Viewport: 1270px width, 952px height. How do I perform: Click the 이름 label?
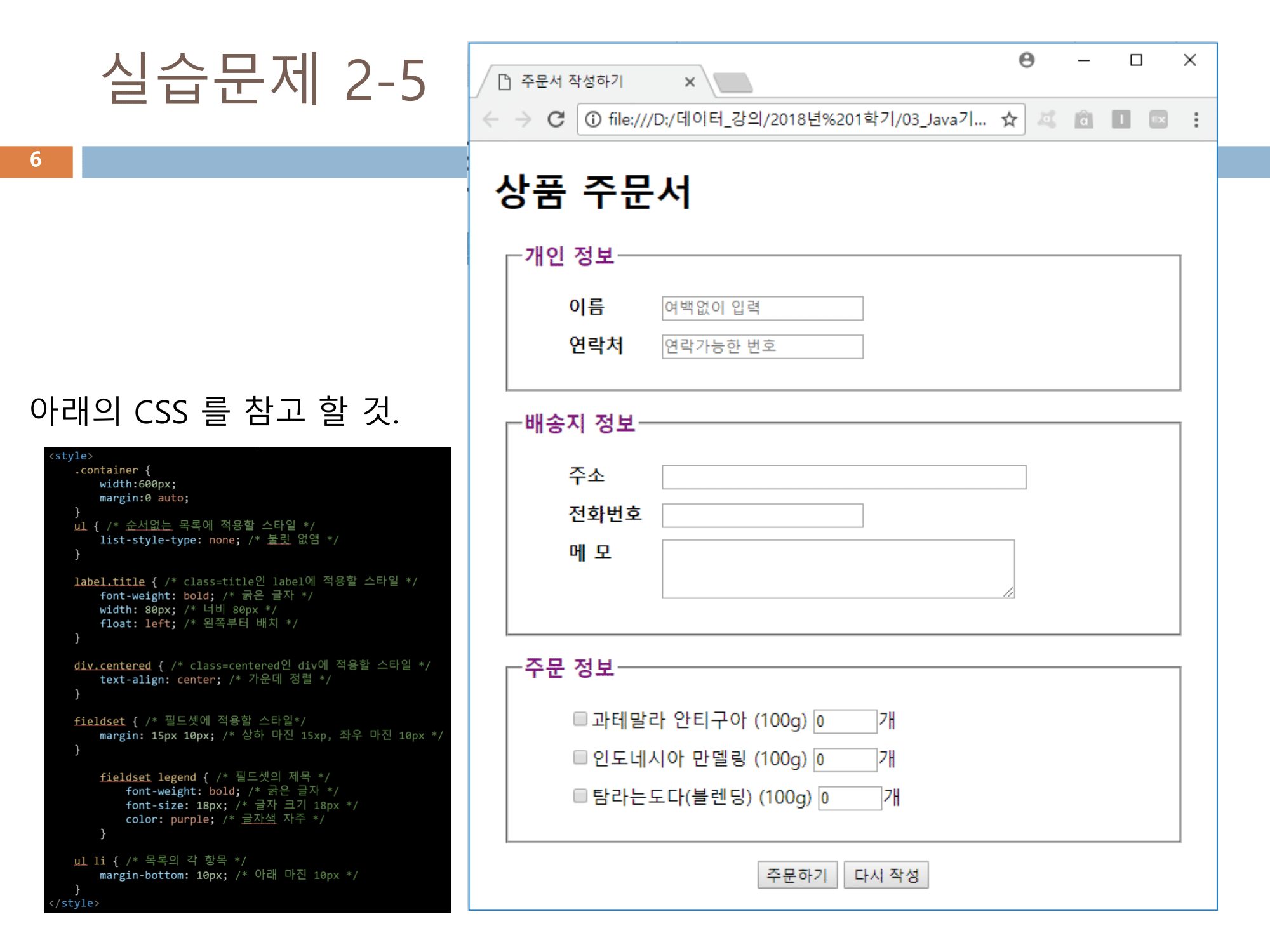point(587,307)
